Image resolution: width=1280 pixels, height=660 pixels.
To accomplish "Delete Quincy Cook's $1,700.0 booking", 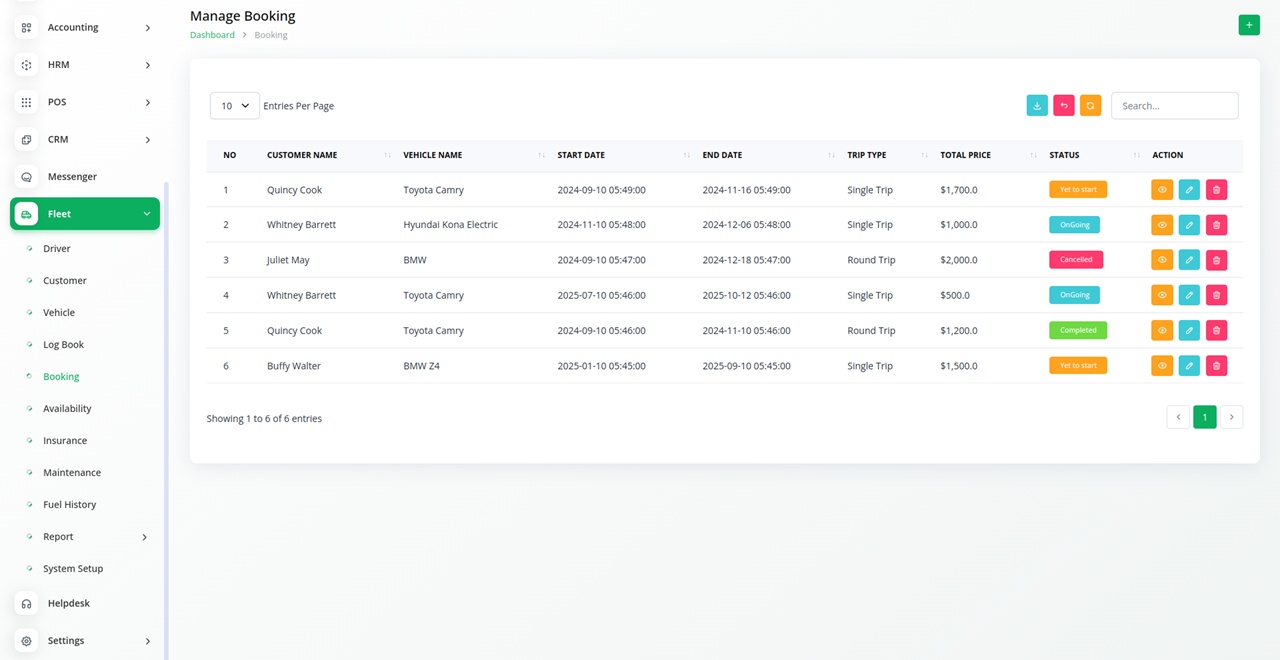I will point(1216,190).
